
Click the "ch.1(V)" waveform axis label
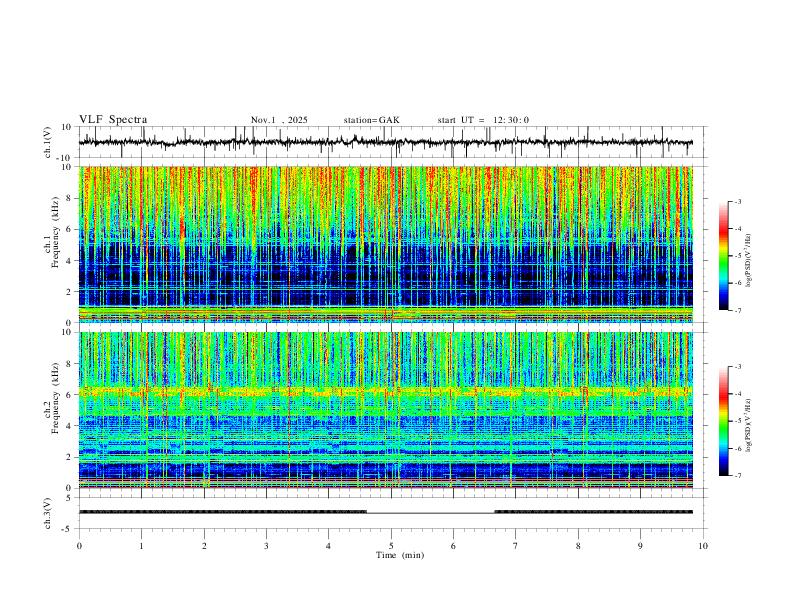pos(48,142)
